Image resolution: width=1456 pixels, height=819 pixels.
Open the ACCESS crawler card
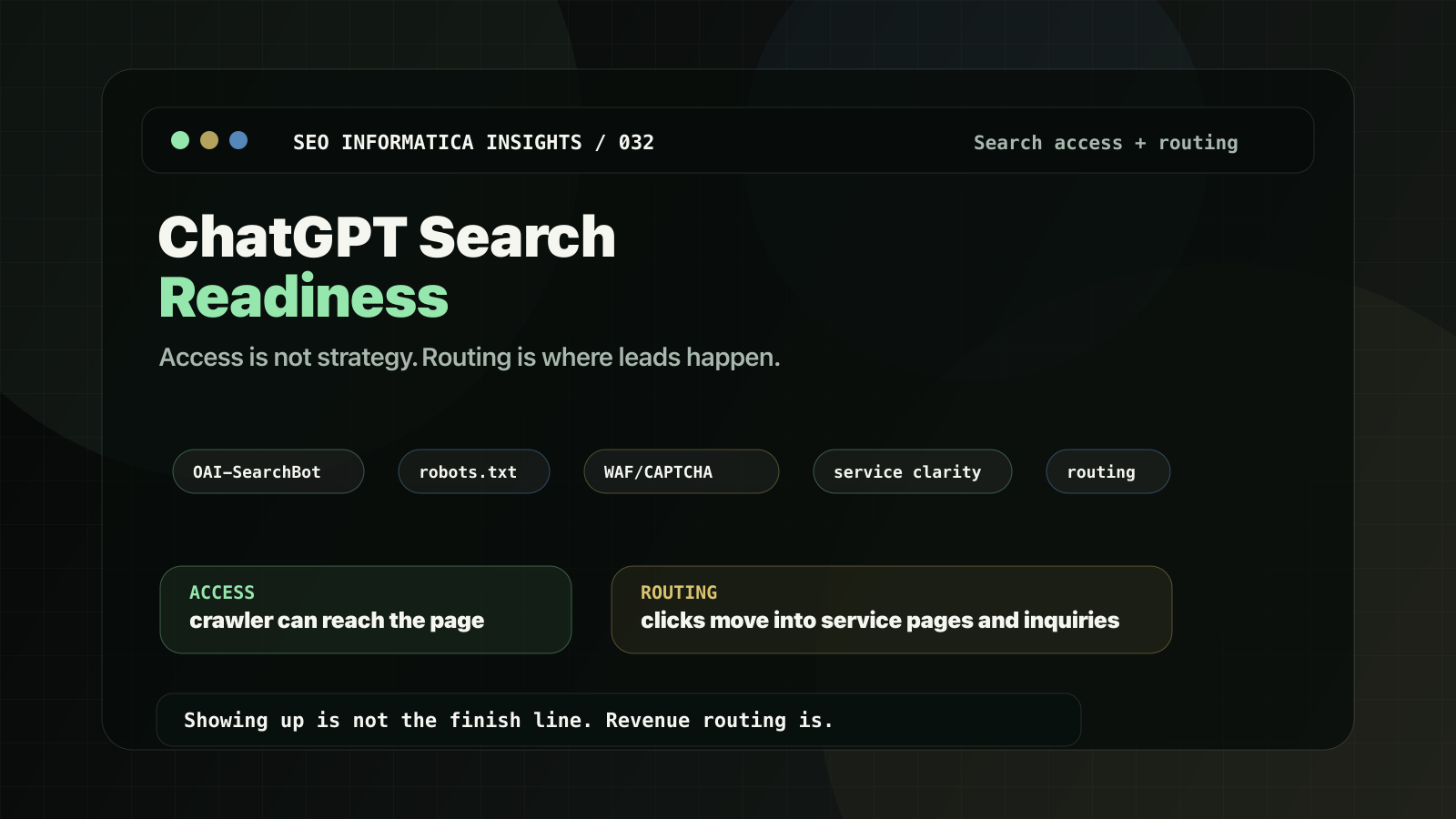click(366, 610)
